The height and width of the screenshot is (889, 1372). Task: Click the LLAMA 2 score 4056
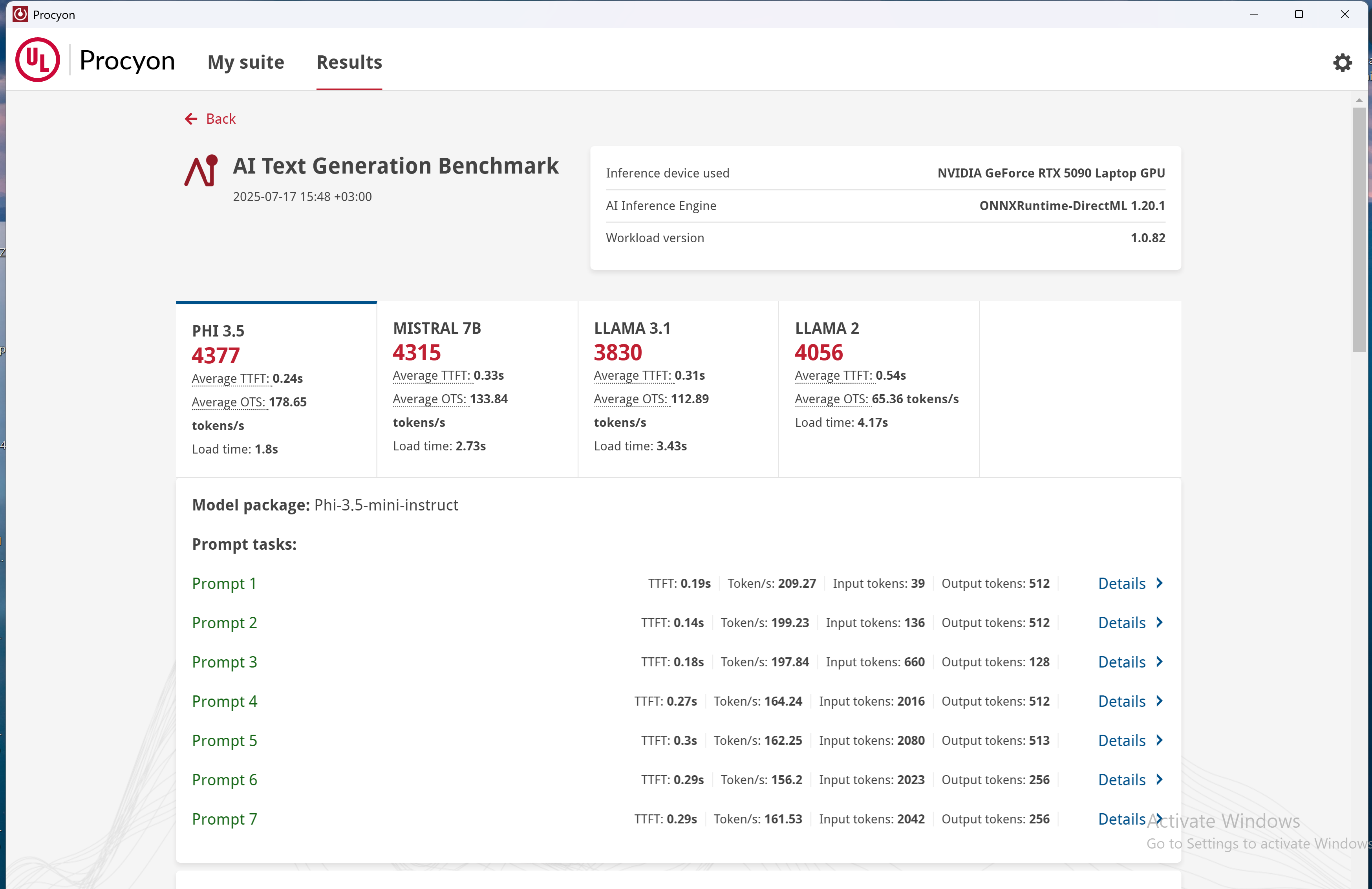[x=819, y=352]
